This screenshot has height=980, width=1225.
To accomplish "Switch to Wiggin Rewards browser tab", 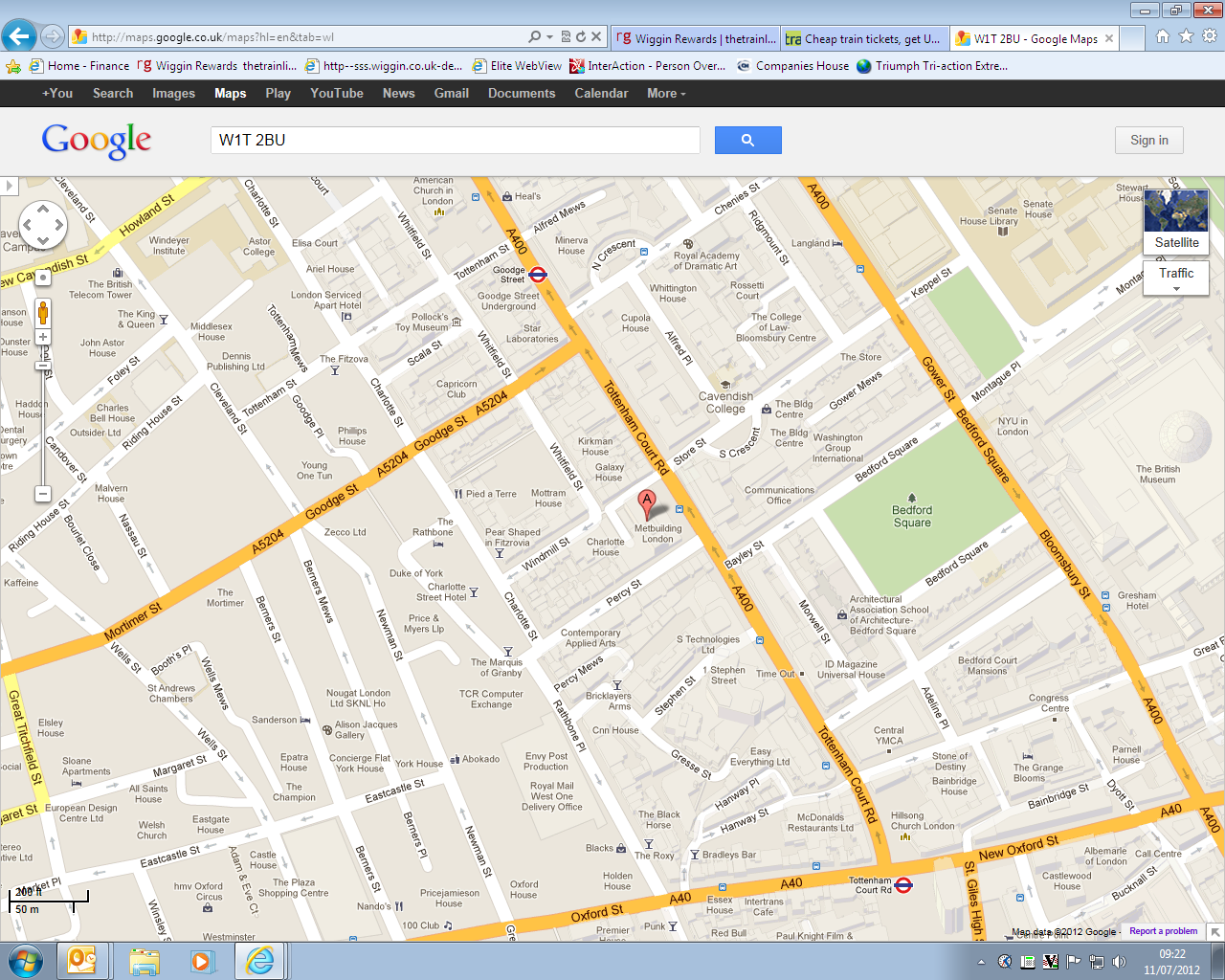I will coord(696,38).
